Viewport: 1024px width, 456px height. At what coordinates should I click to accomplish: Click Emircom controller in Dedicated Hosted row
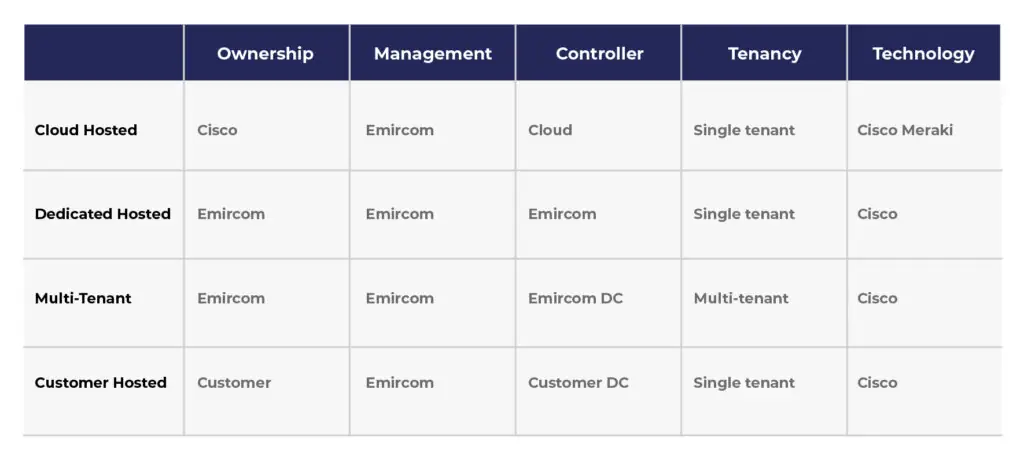coord(562,214)
